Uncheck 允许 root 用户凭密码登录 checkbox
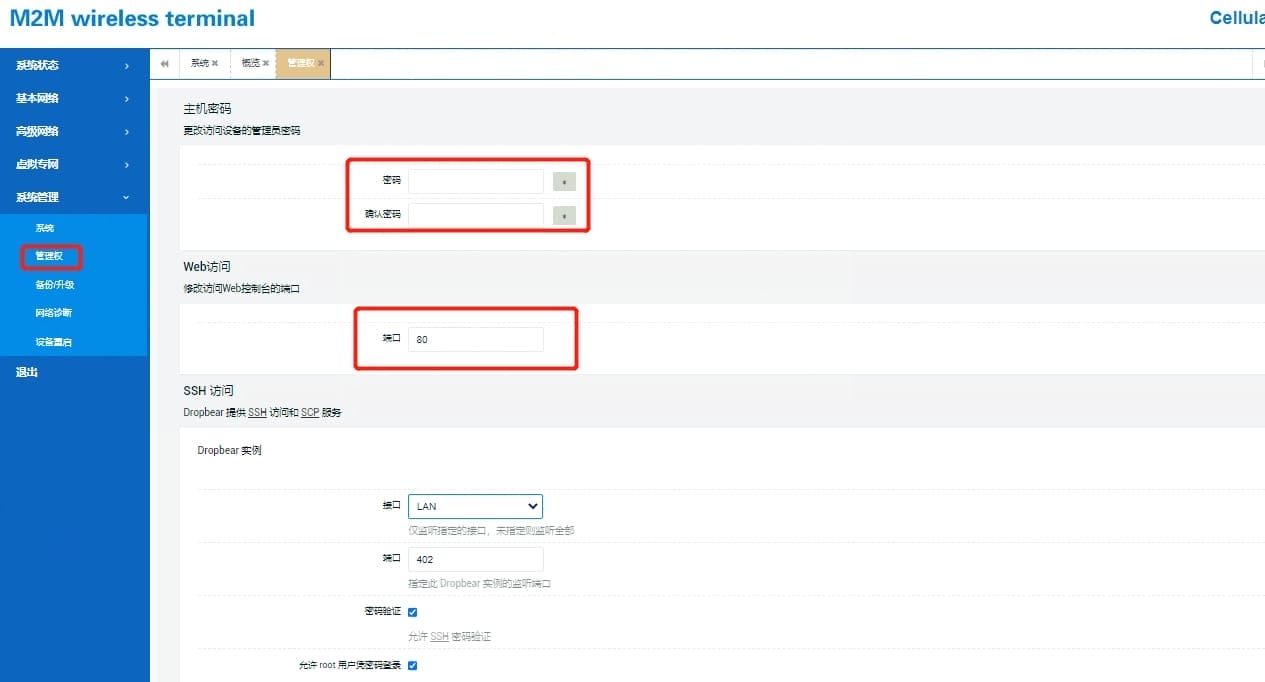This screenshot has height=682, width=1265. [x=412, y=665]
